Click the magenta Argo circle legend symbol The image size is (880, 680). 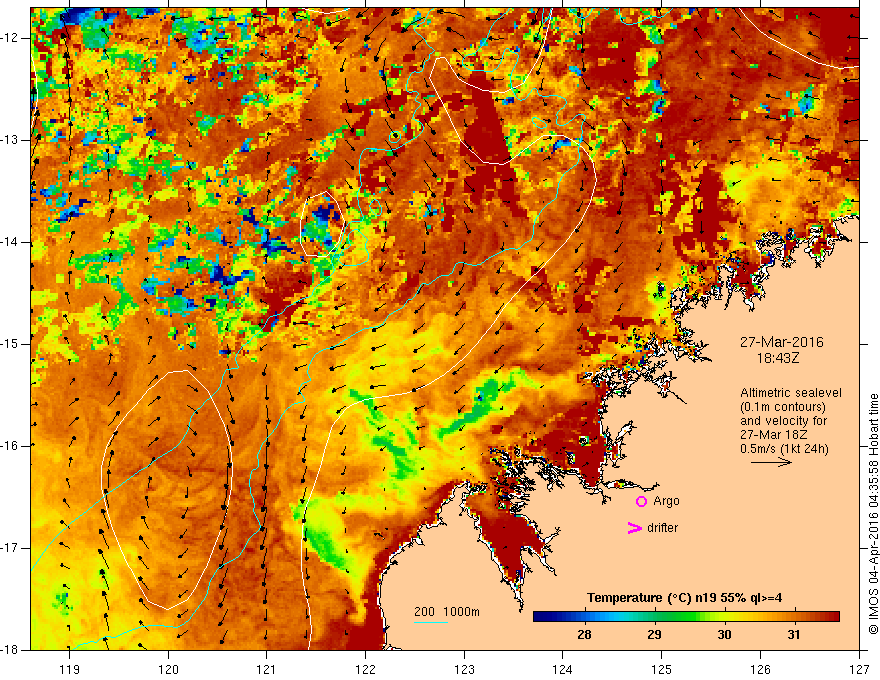tap(641, 502)
